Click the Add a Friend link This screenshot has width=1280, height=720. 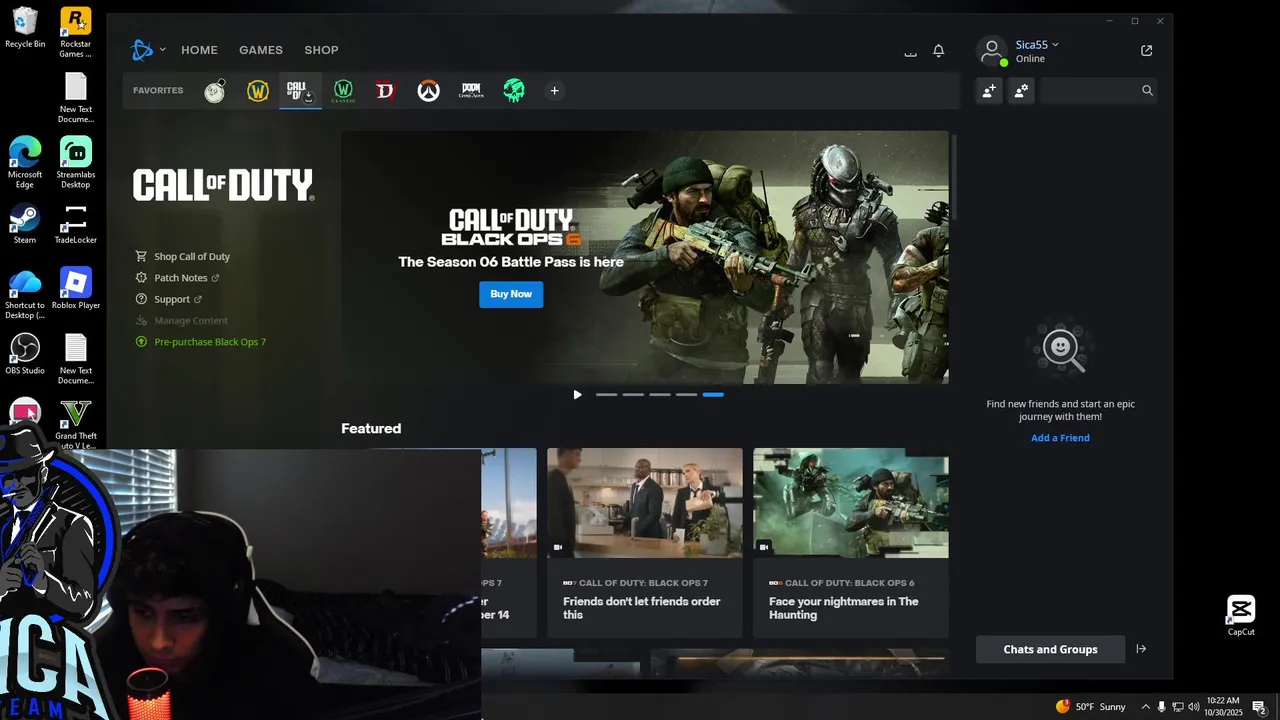point(1061,438)
